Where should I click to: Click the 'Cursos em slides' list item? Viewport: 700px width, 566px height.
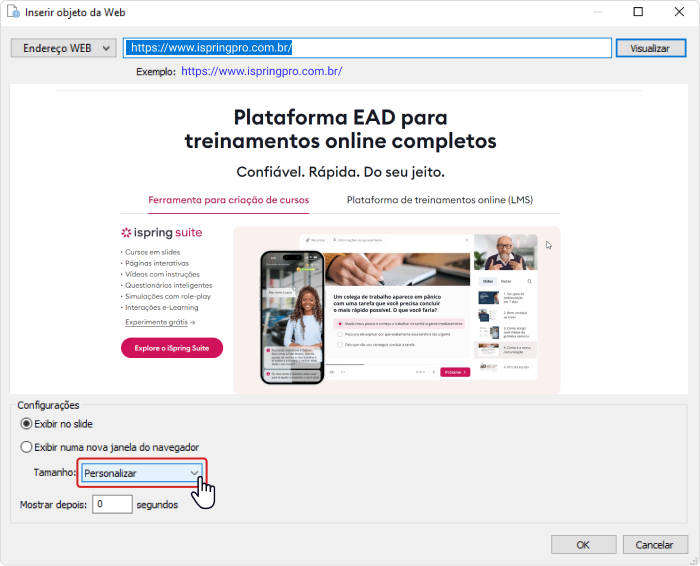[x=153, y=252]
